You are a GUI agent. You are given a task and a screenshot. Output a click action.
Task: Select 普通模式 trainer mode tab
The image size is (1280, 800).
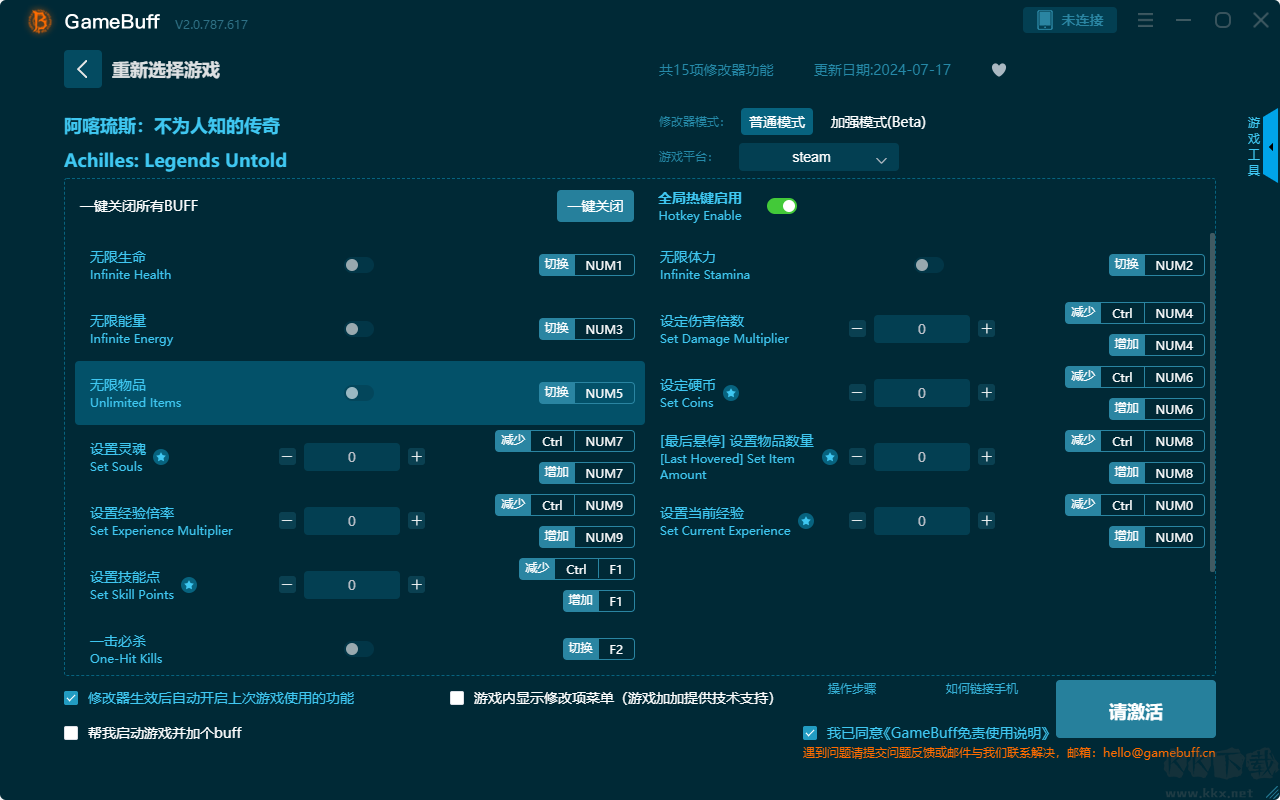(x=777, y=122)
